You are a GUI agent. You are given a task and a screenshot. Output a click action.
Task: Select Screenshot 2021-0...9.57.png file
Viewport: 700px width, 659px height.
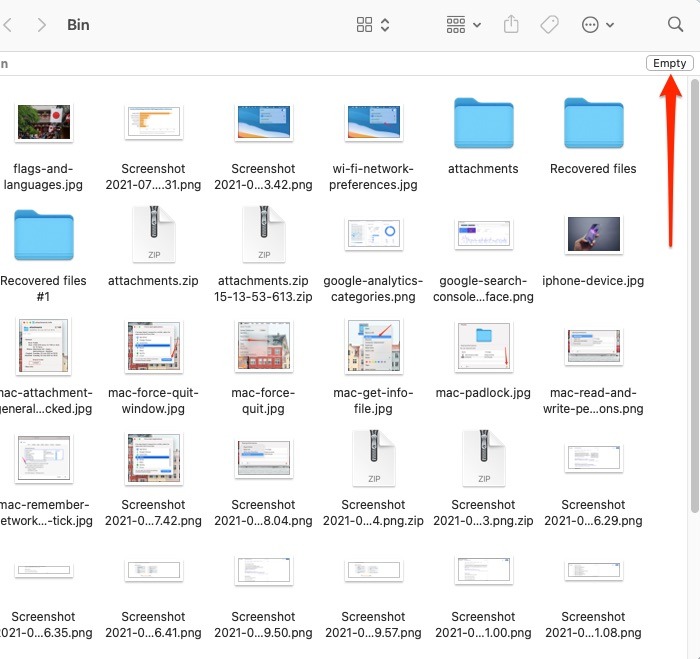(374, 570)
